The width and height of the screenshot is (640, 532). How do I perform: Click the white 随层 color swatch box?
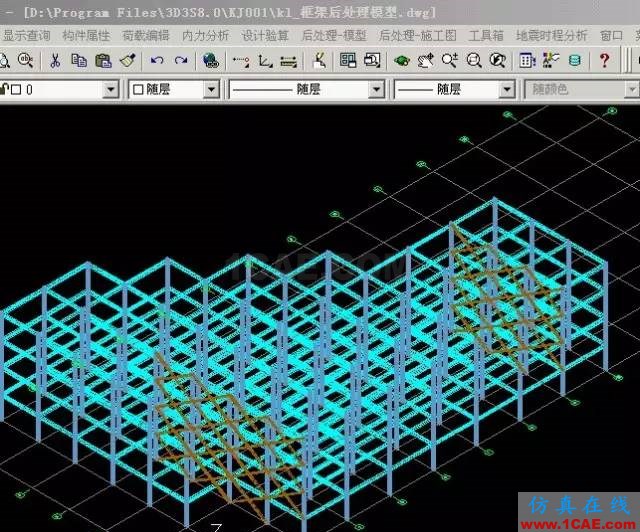point(138,89)
